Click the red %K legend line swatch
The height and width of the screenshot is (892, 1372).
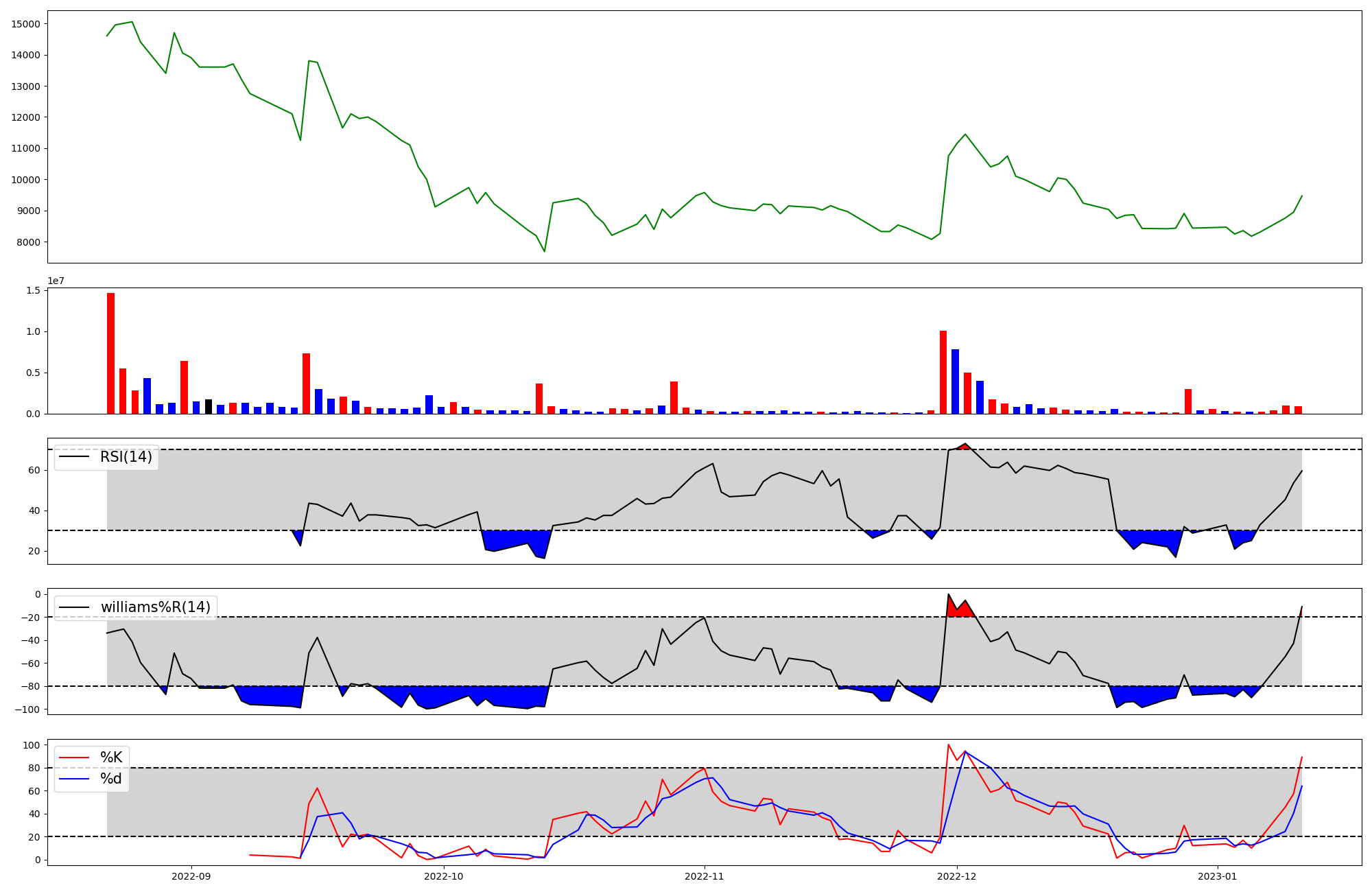click(x=74, y=758)
